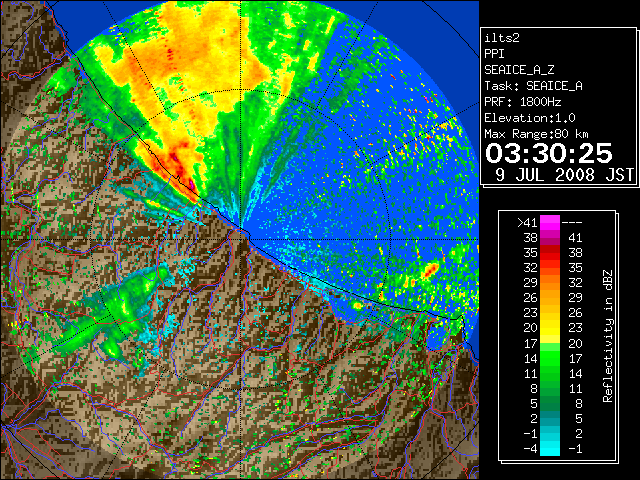Click the 'PPI' scan type text
The image size is (640, 480).
(494, 54)
